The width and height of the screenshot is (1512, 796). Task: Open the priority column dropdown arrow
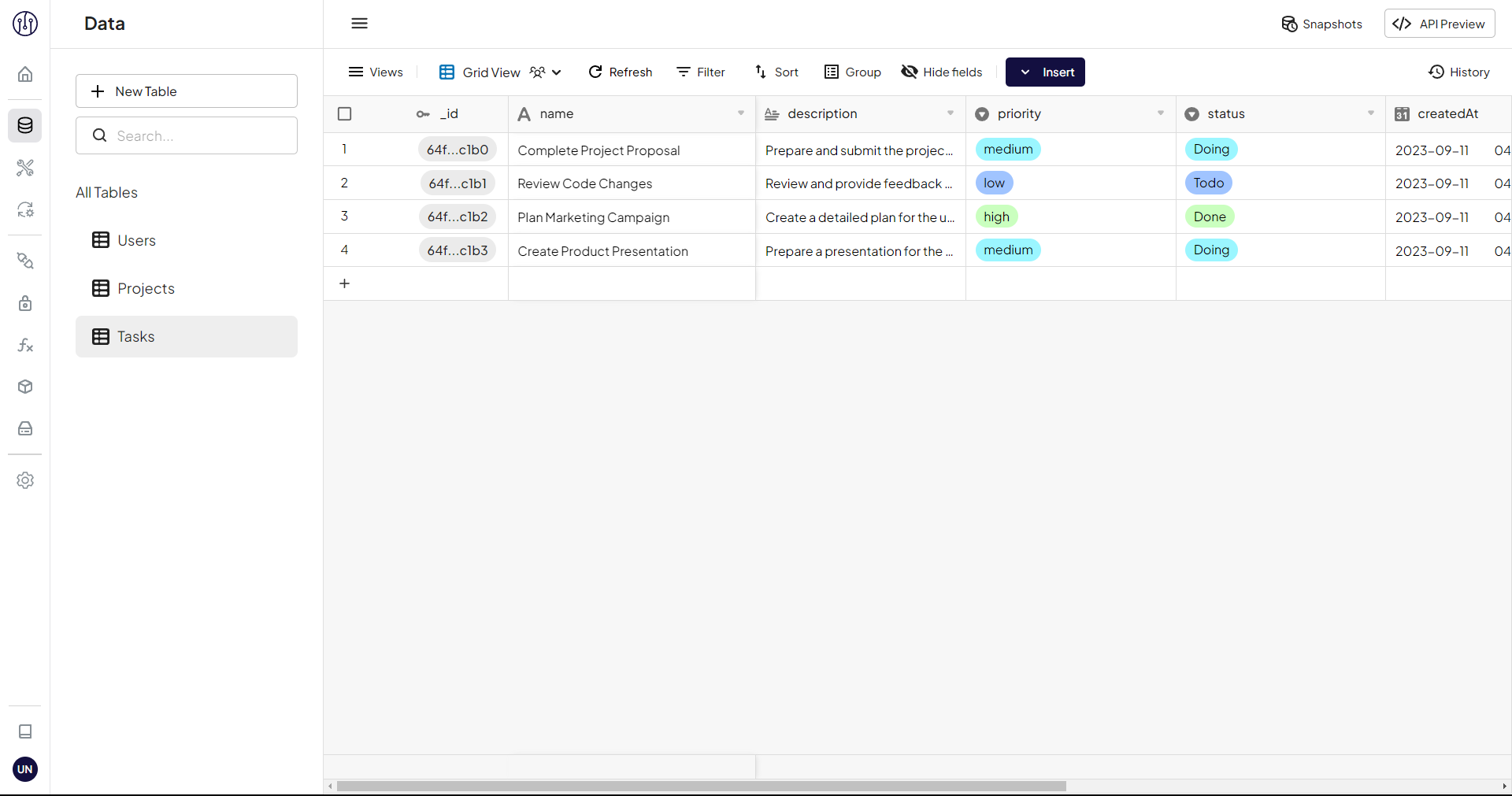coord(1160,114)
